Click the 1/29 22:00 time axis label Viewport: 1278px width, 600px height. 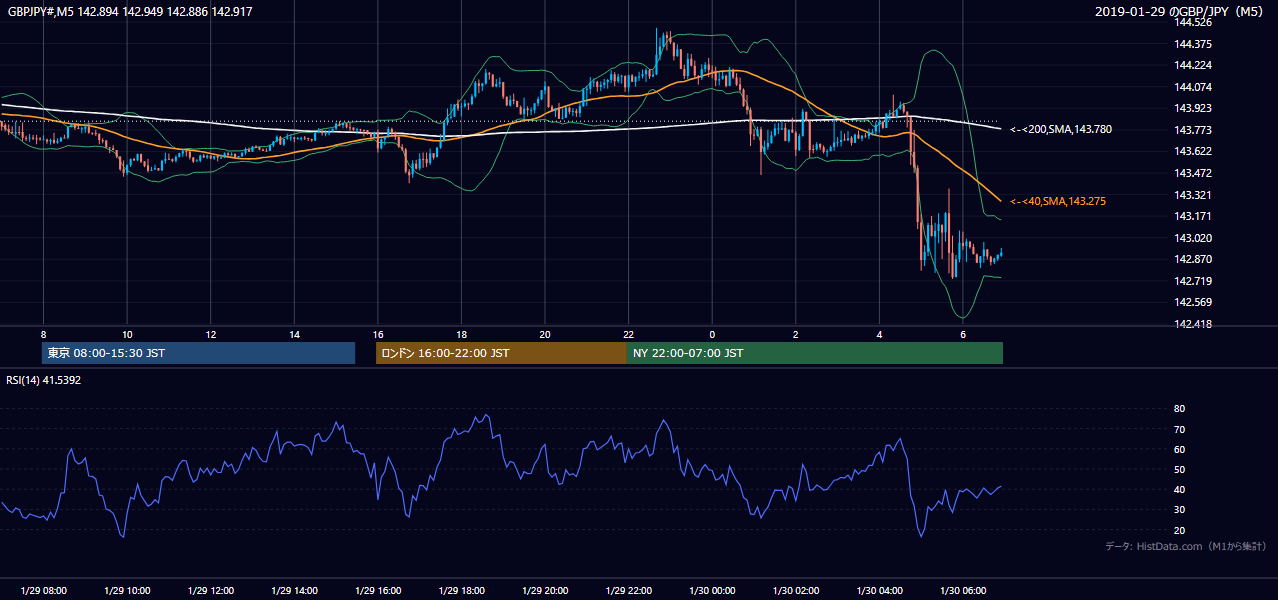pyautogui.click(x=628, y=591)
